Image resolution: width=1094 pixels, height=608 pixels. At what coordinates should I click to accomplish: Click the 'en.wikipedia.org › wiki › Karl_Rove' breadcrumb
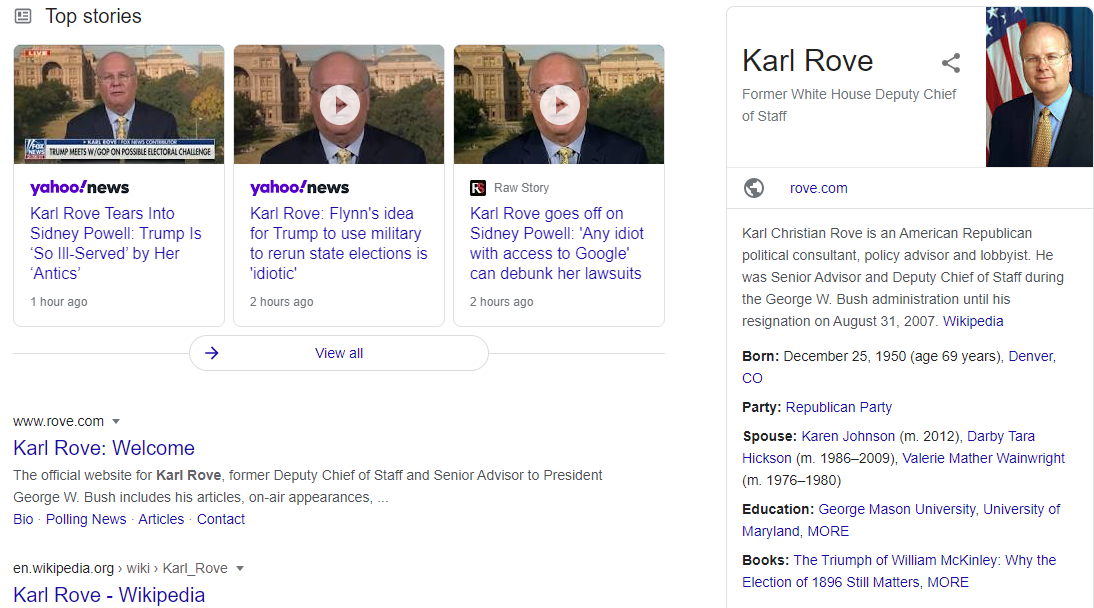[120, 568]
